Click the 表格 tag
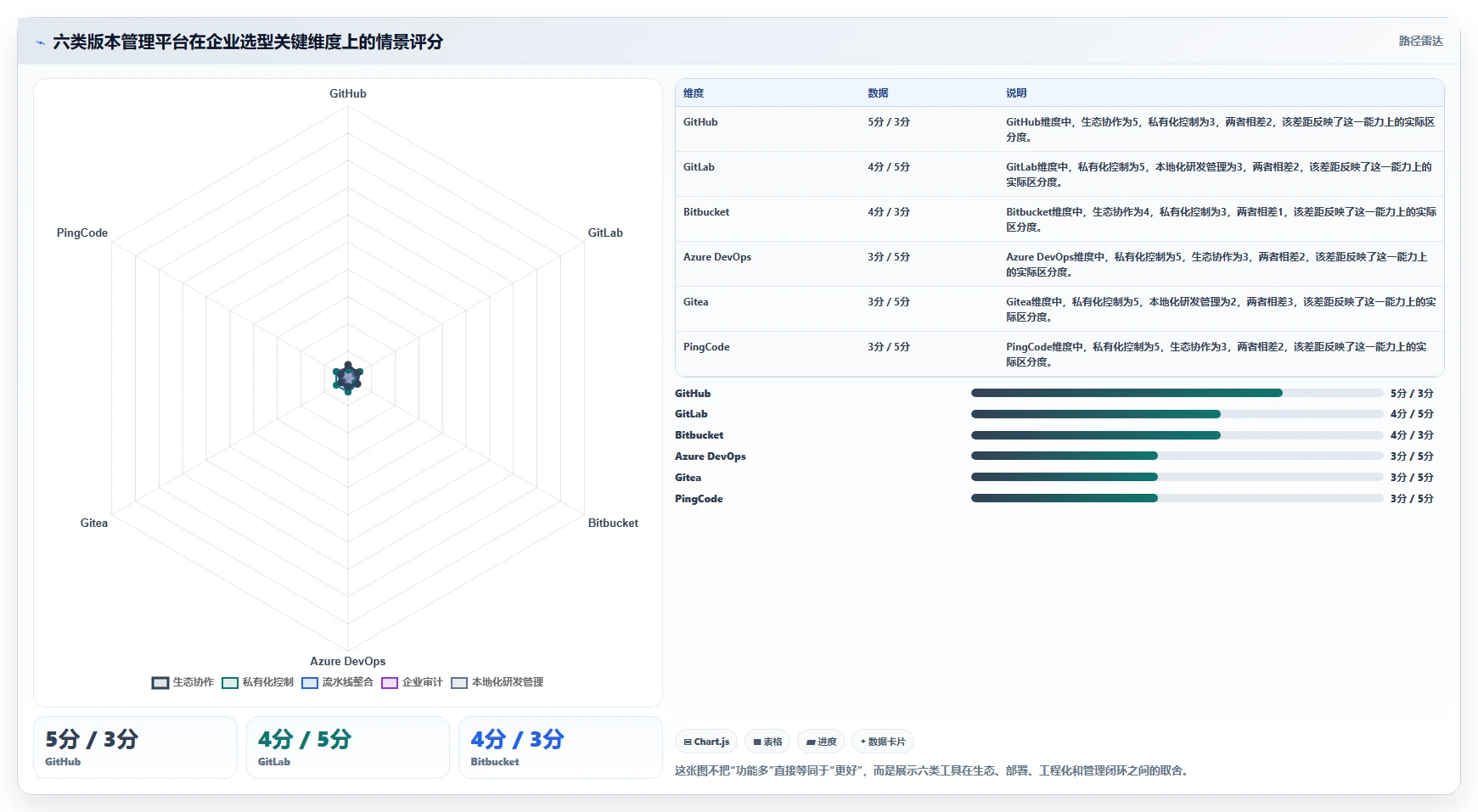The image size is (1478, 812). tap(767, 742)
